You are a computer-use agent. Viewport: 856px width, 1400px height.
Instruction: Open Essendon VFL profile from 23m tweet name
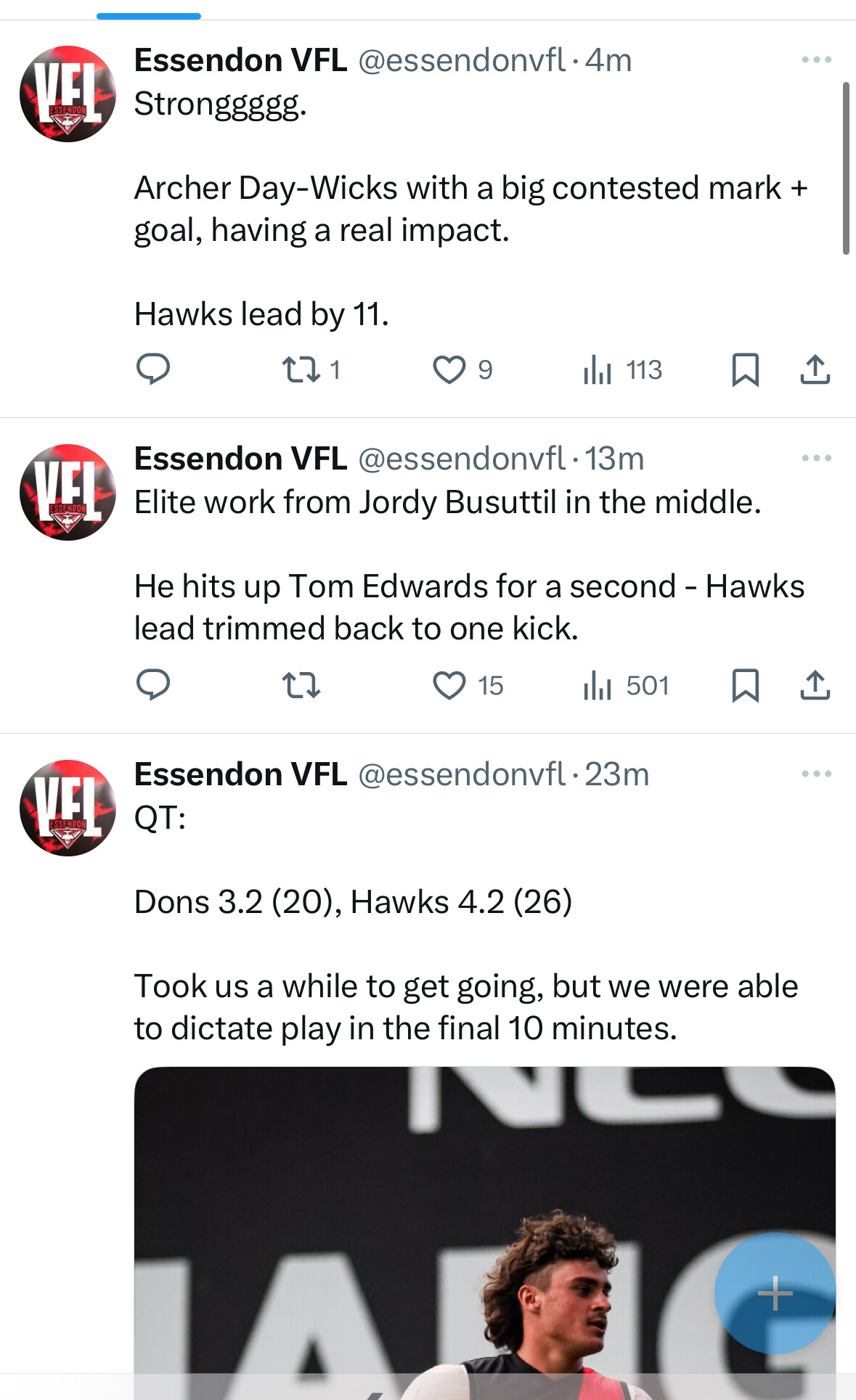[x=240, y=774]
